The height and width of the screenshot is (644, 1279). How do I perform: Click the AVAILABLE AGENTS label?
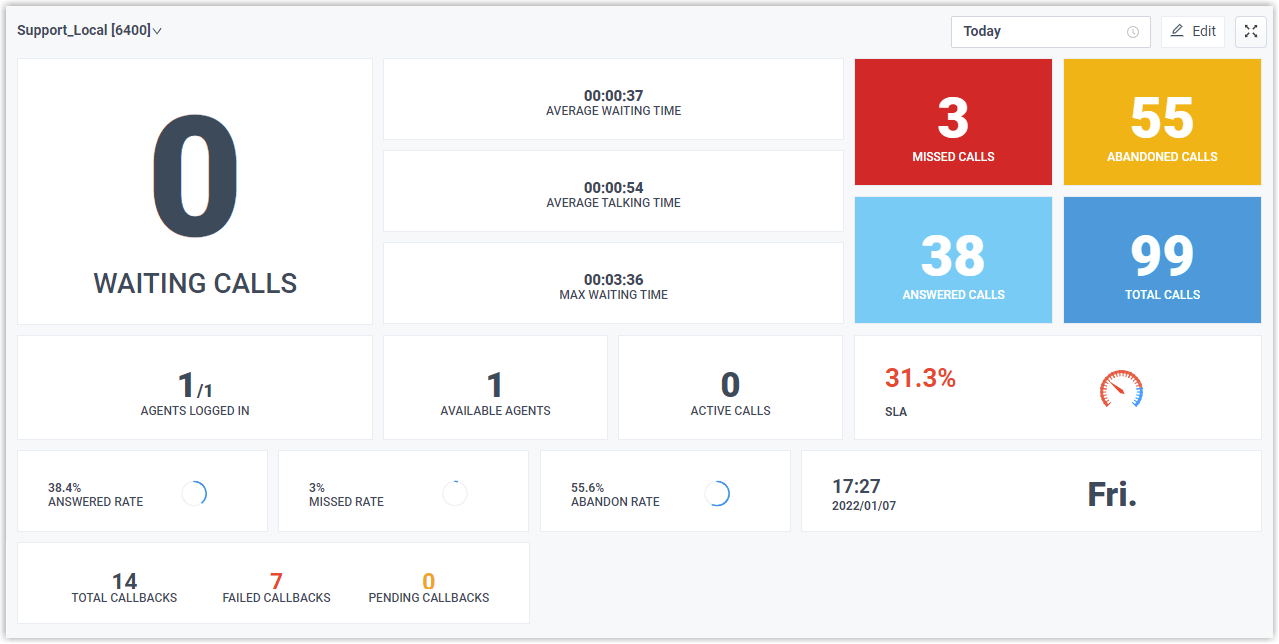[x=495, y=411]
